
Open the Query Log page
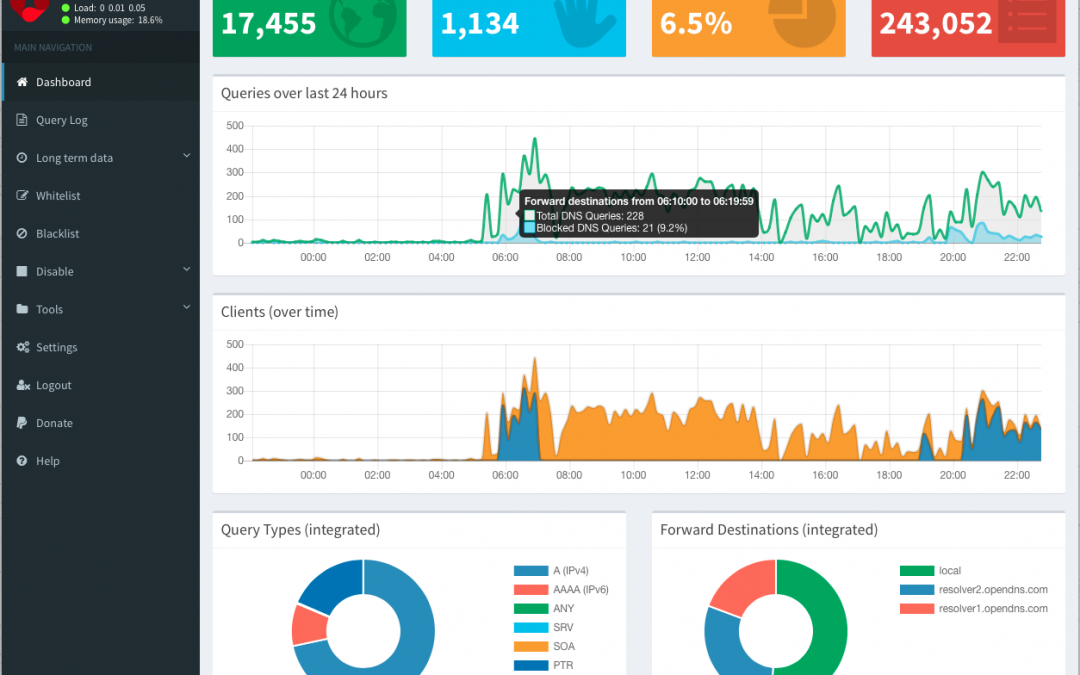[x=101, y=120]
